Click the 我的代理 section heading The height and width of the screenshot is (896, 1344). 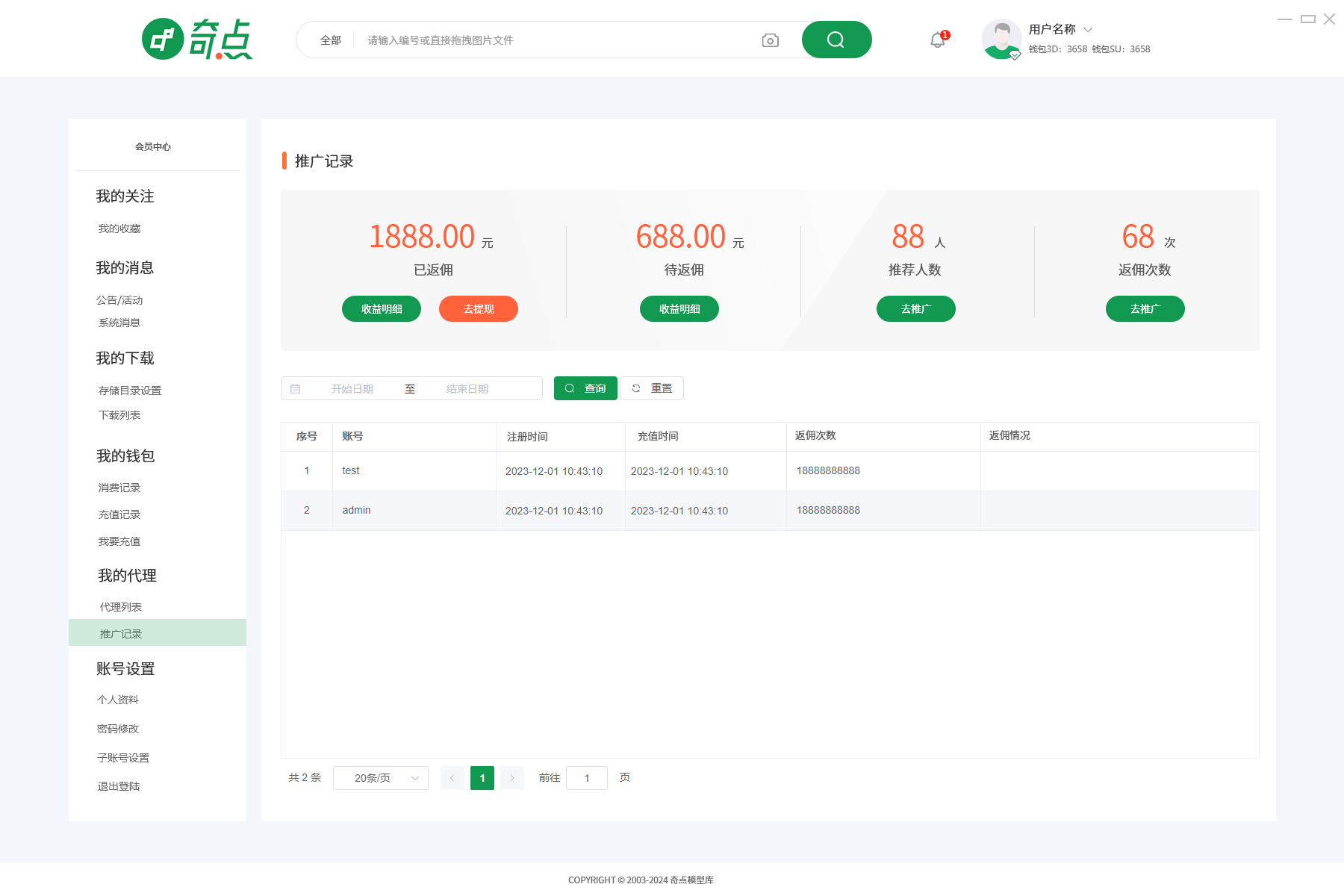[x=127, y=575]
